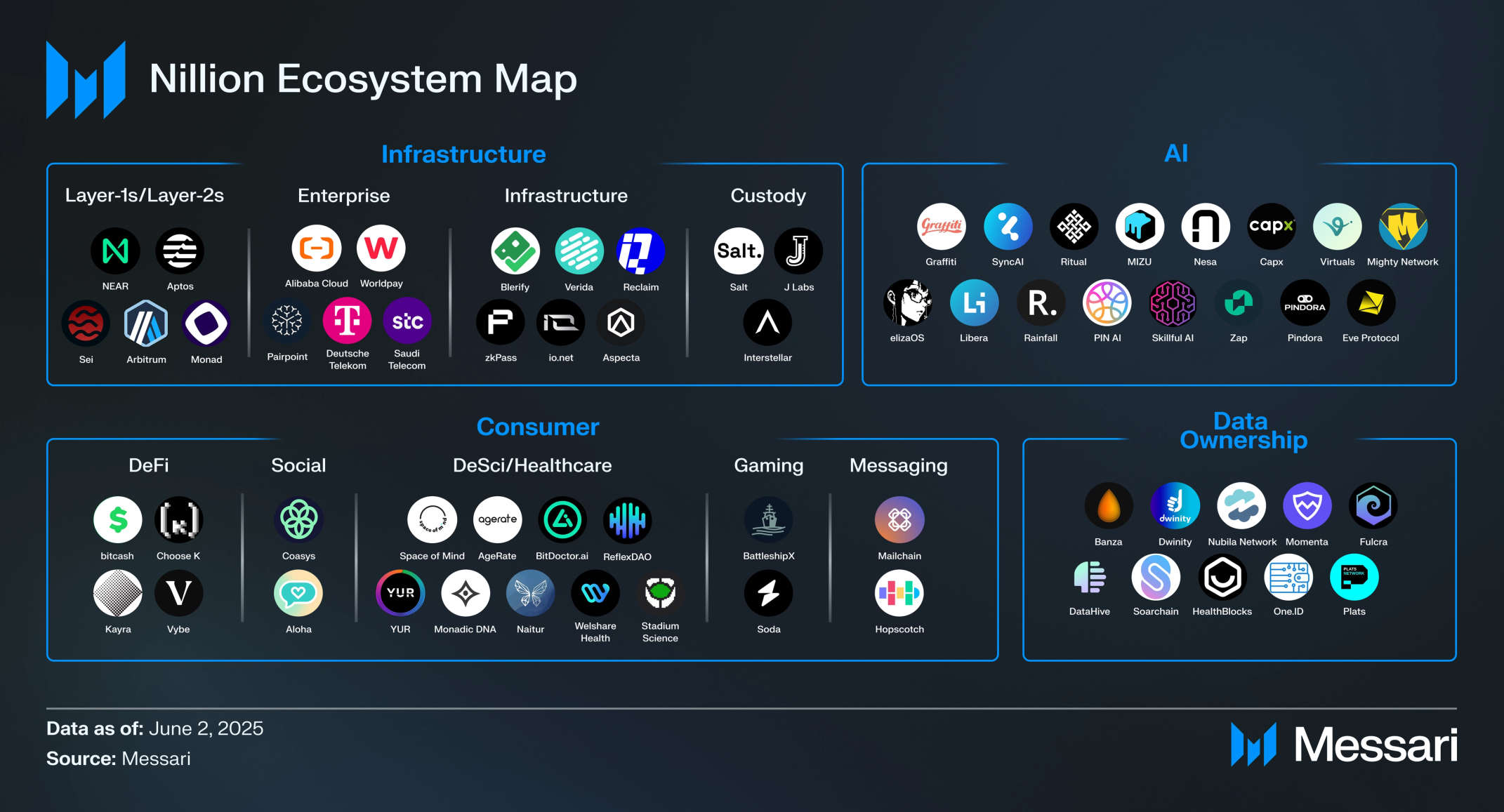Click the PIN AI logo
The width and height of the screenshot is (1504, 812).
1107,302
